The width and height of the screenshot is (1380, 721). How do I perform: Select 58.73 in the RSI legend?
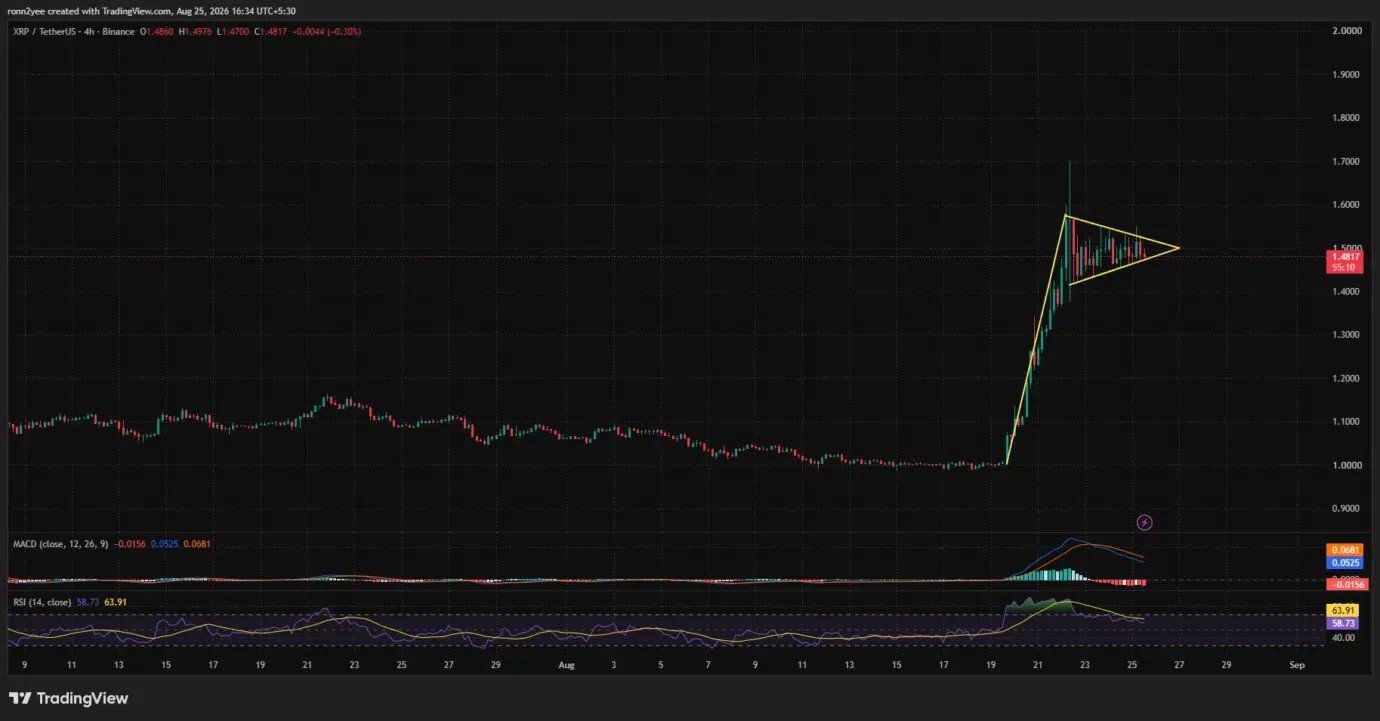coord(86,602)
